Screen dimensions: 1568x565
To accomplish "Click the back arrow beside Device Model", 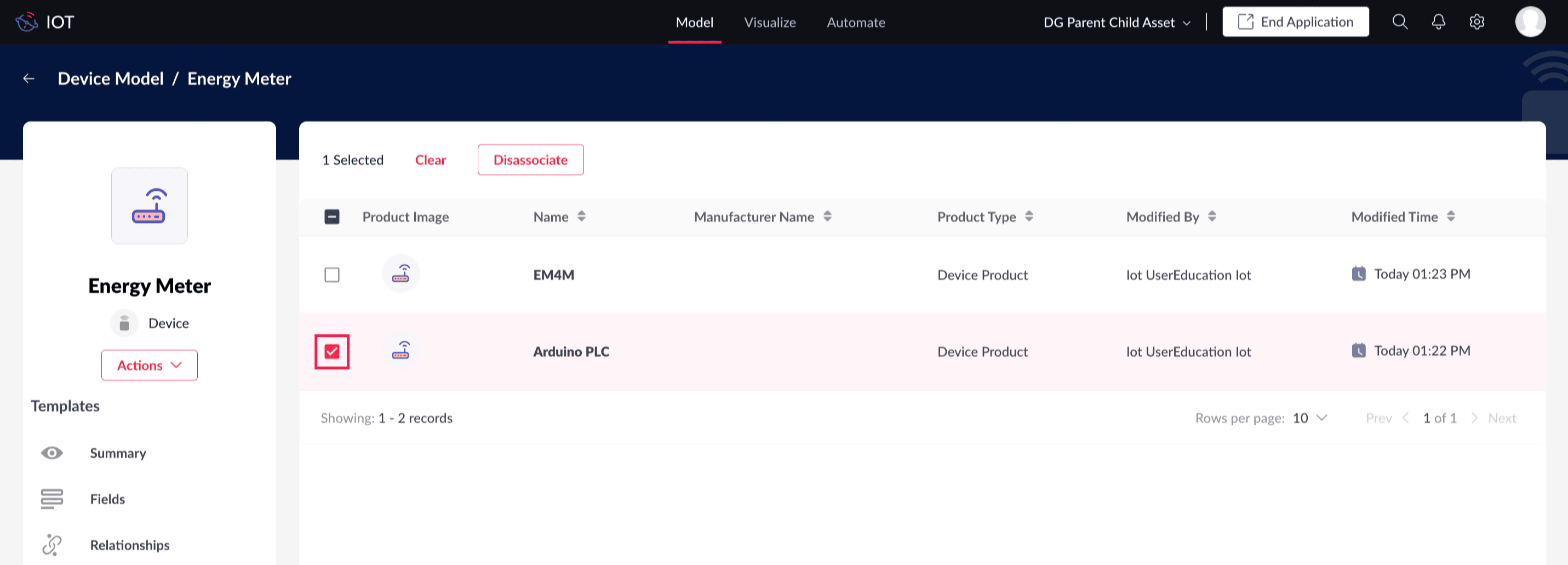I will (28, 78).
